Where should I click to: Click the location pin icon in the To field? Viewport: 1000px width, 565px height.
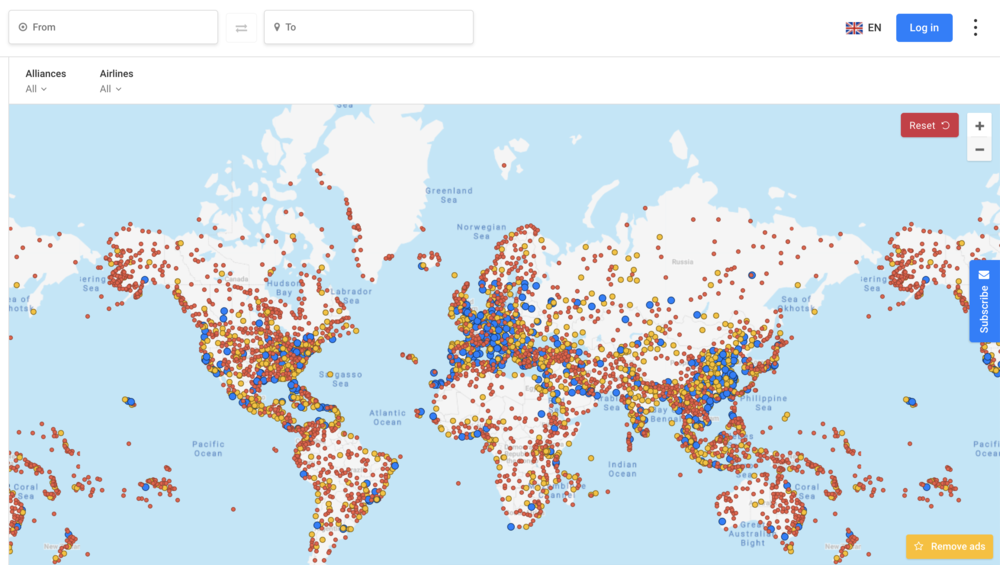click(277, 27)
